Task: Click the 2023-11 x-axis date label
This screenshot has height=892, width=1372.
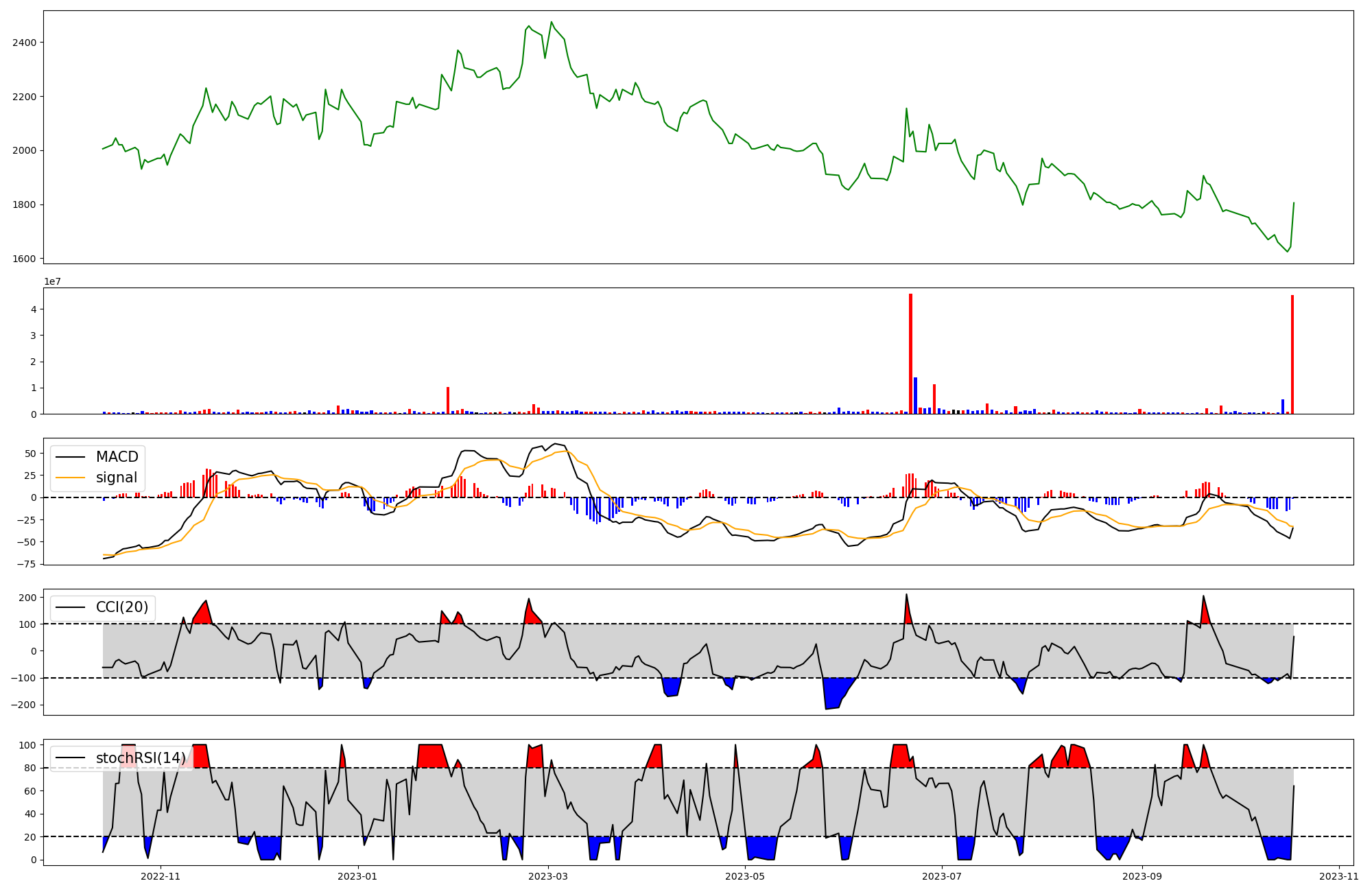Action: (x=1339, y=876)
